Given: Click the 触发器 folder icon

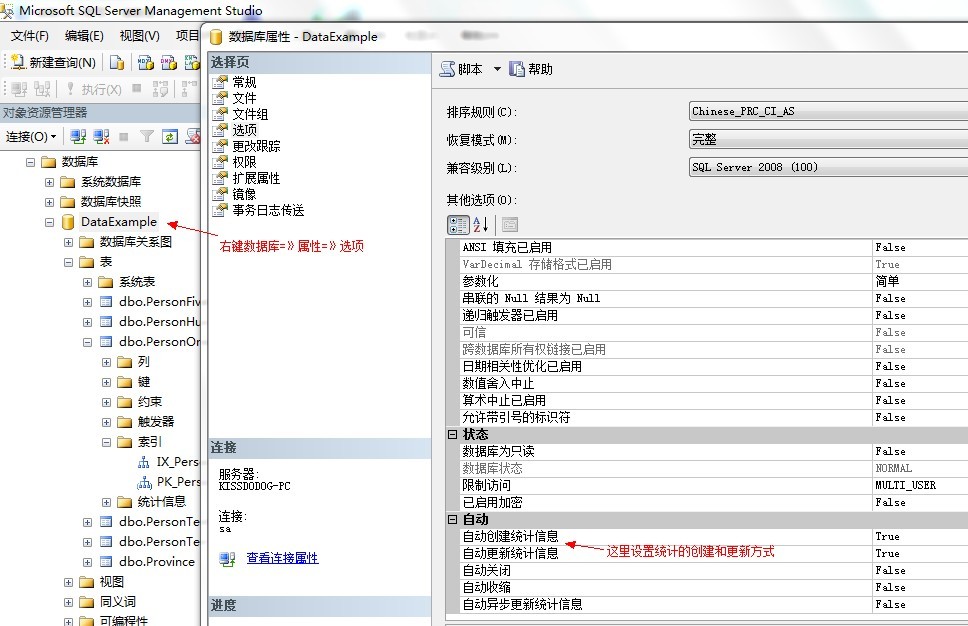Looking at the screenshot, I should click(x=125, y=422).
